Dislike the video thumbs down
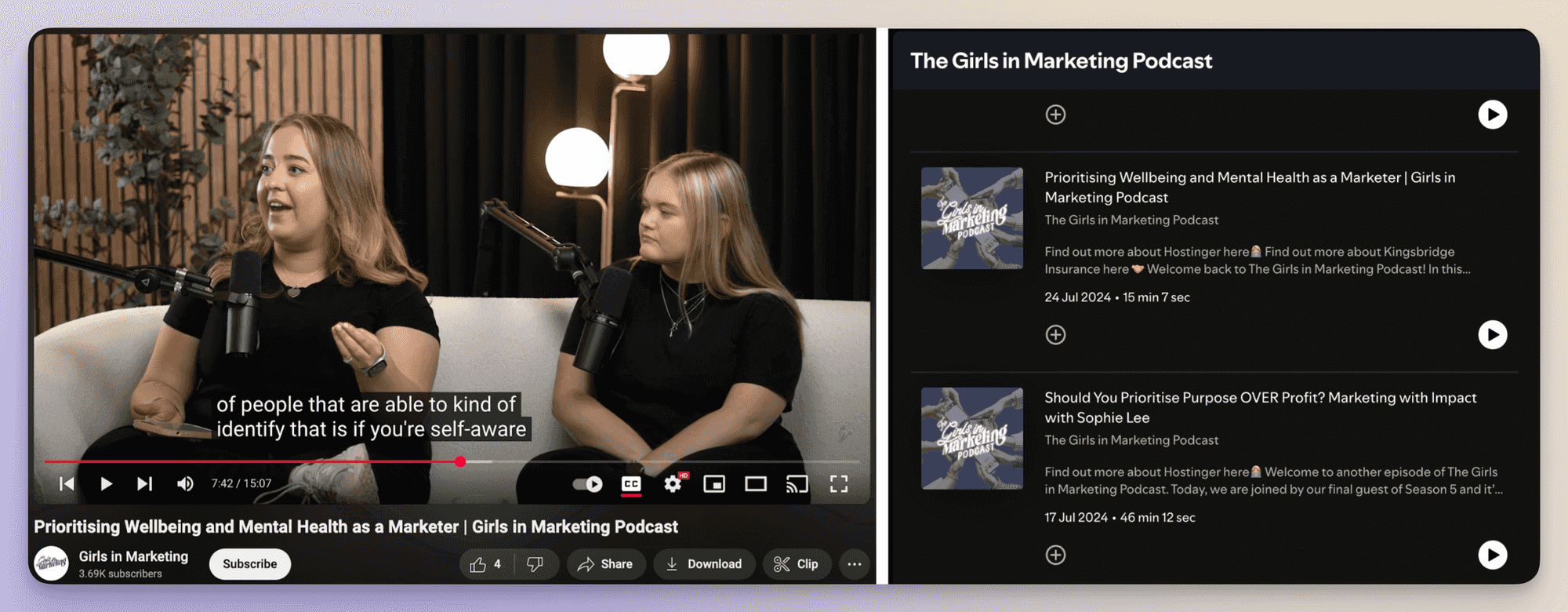 pyautogui.click(x=535, y=564)
